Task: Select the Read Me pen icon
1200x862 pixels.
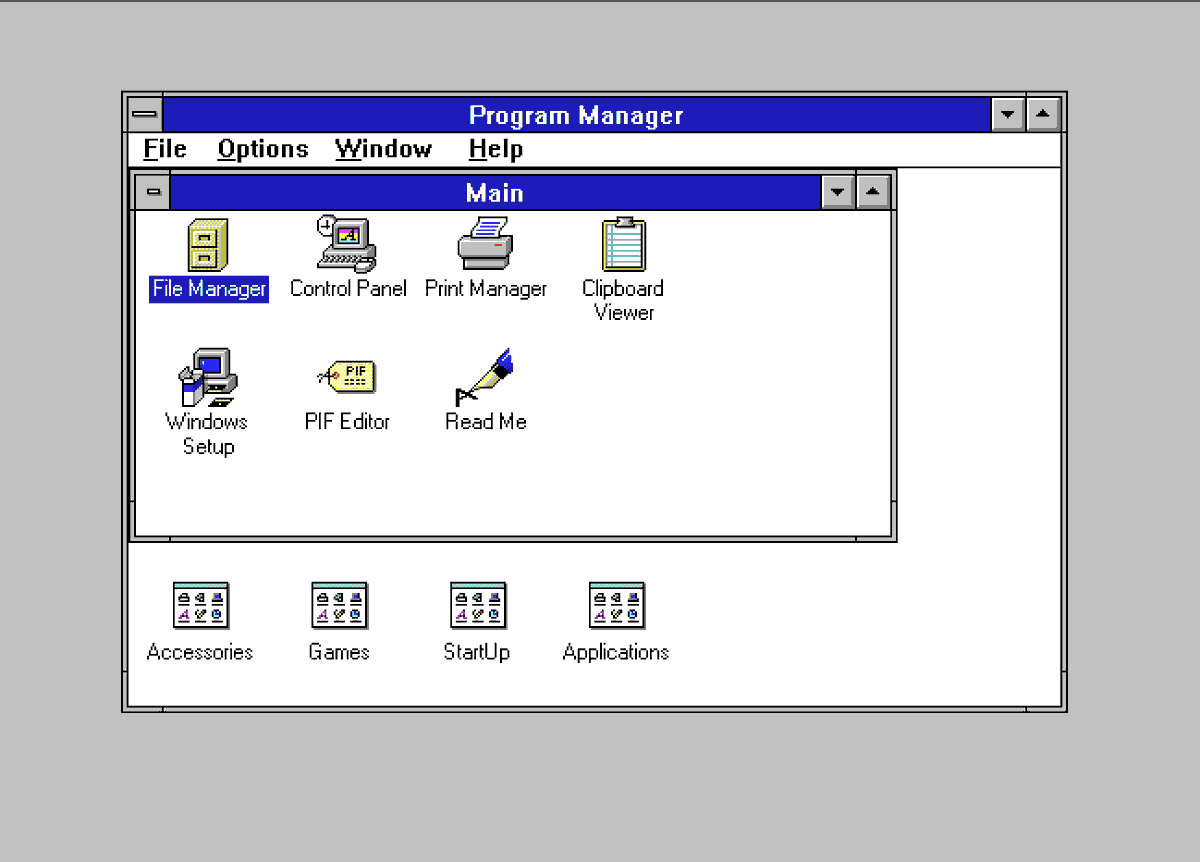Action: pos(485,377)
